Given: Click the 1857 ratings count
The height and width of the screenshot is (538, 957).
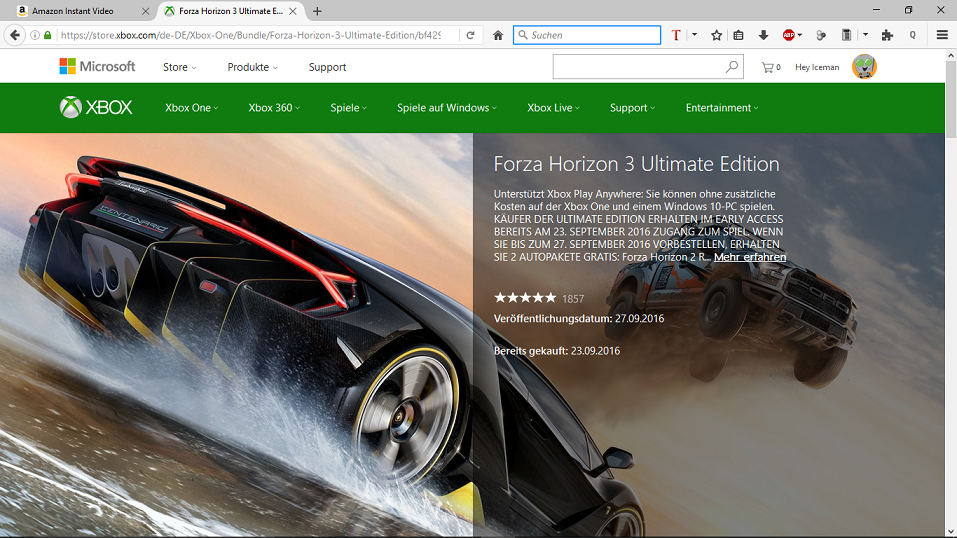Looking at the screenshot, I should click(x=573, y=299).
